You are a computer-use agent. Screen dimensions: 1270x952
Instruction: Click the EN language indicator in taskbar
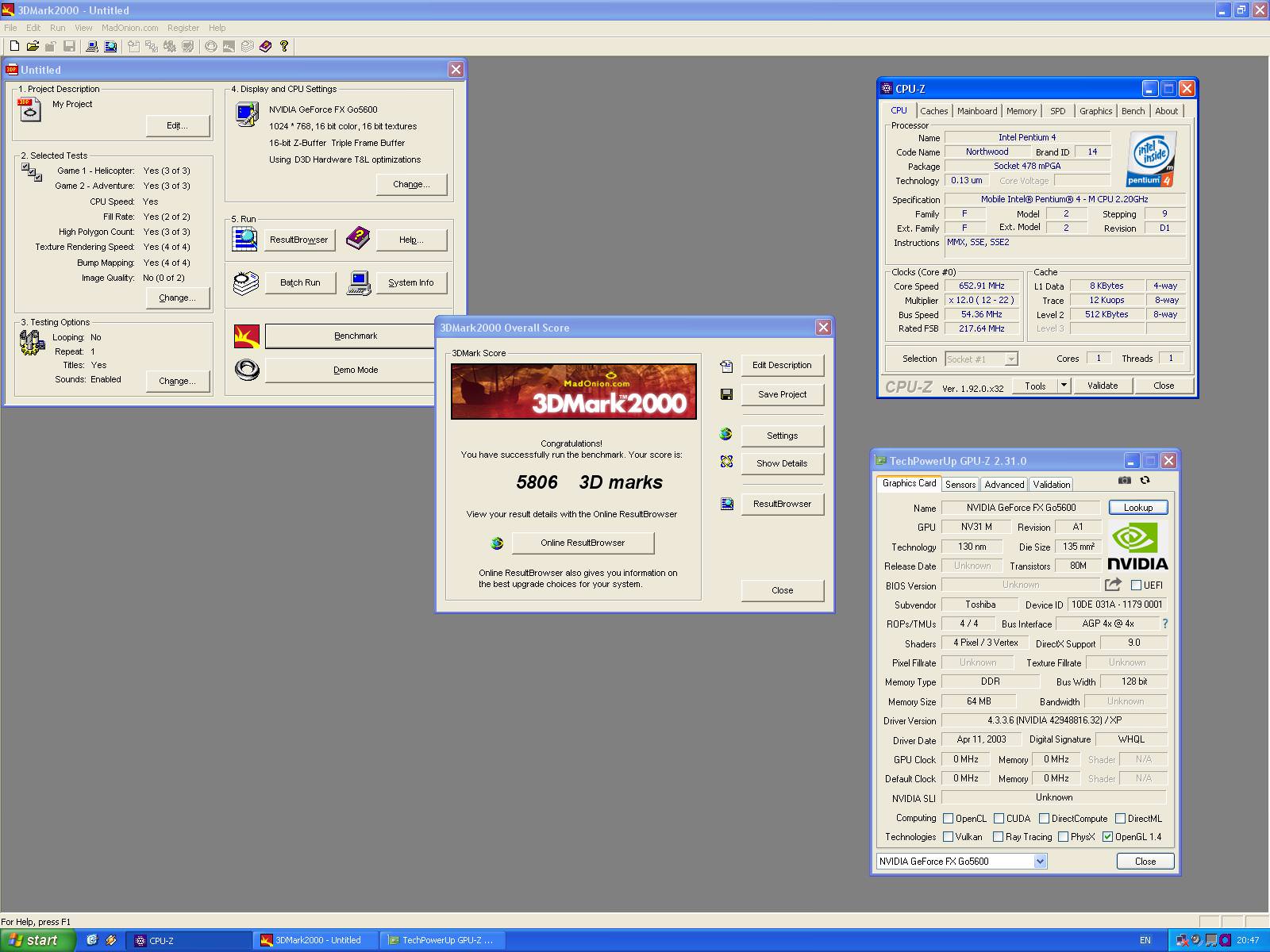pos(1145,941)
